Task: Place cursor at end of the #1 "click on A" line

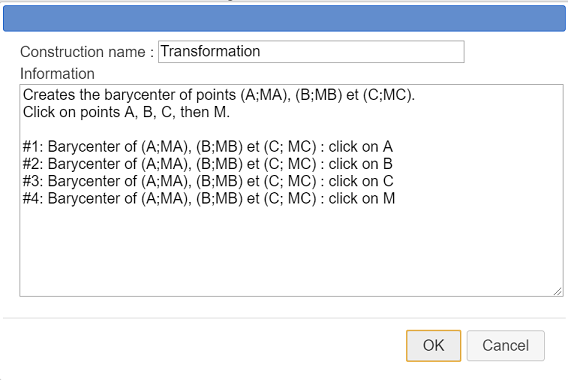Action: tap(394, 147)
